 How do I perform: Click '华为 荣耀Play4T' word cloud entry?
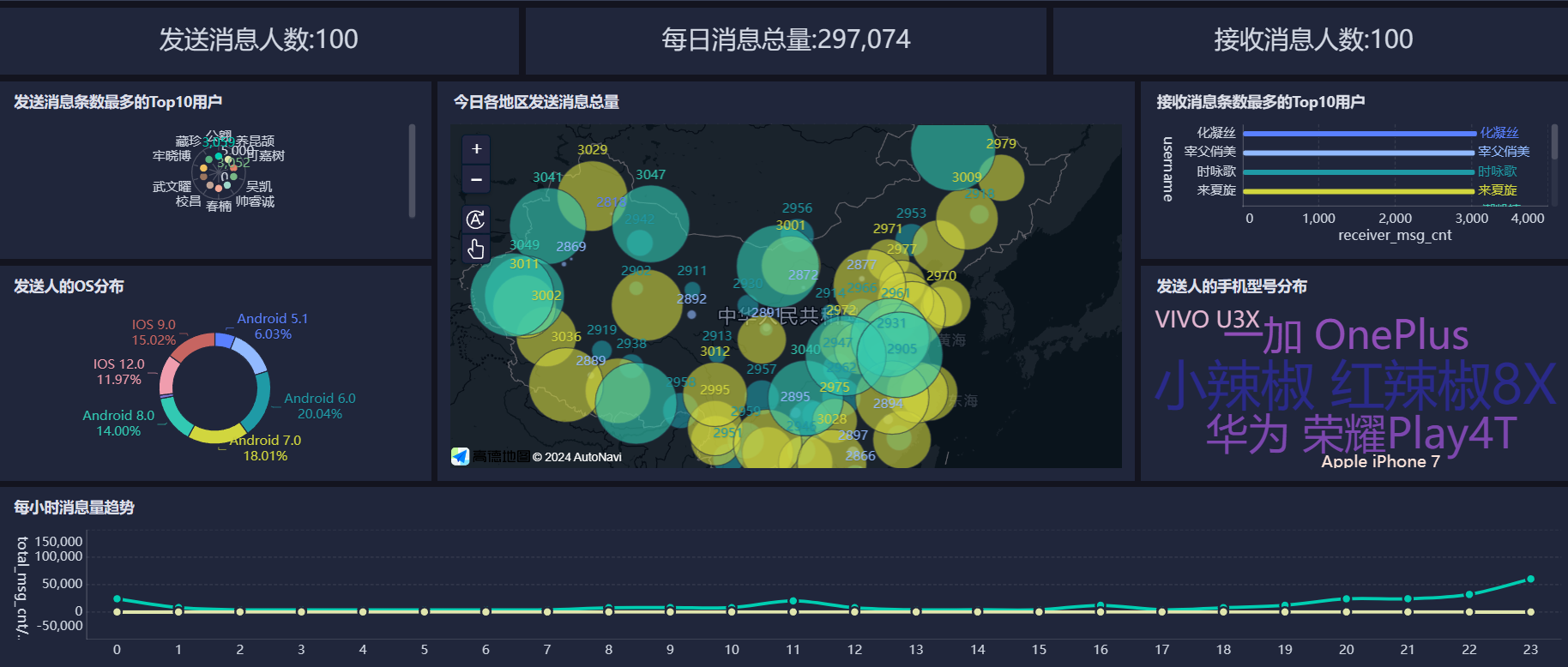[x=1360, y=434]
